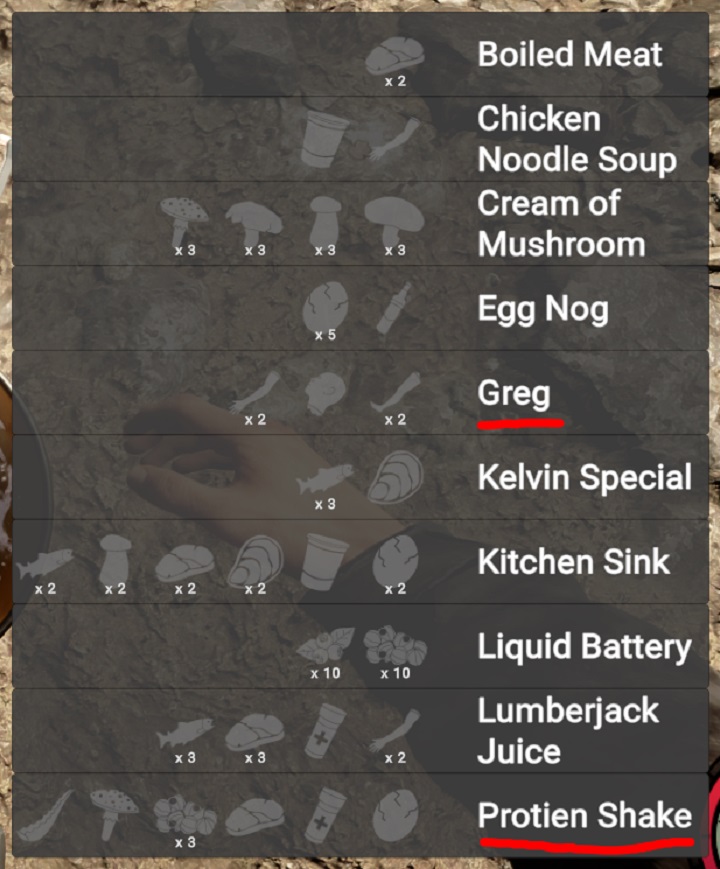Click the oyster icon in Kelvin Special row

click(x=395, y=477)
